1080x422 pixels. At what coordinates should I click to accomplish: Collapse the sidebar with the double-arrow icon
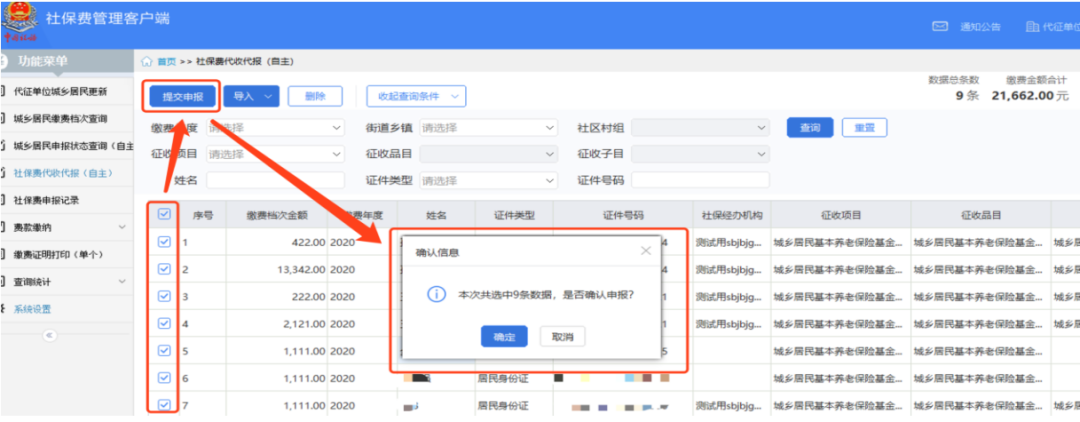click(50, 335)
